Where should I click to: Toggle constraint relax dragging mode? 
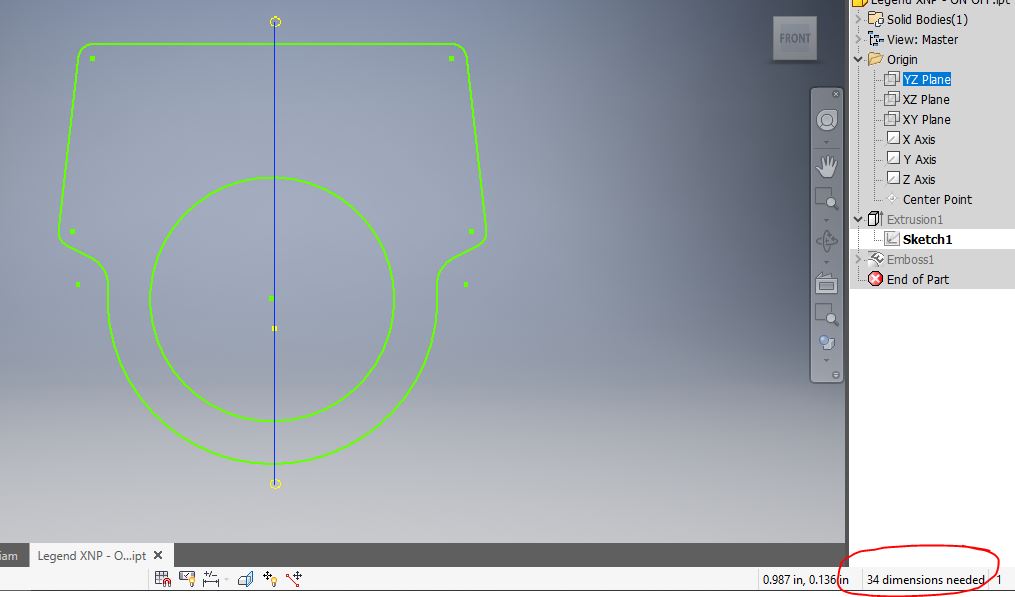tap(293, 578)
